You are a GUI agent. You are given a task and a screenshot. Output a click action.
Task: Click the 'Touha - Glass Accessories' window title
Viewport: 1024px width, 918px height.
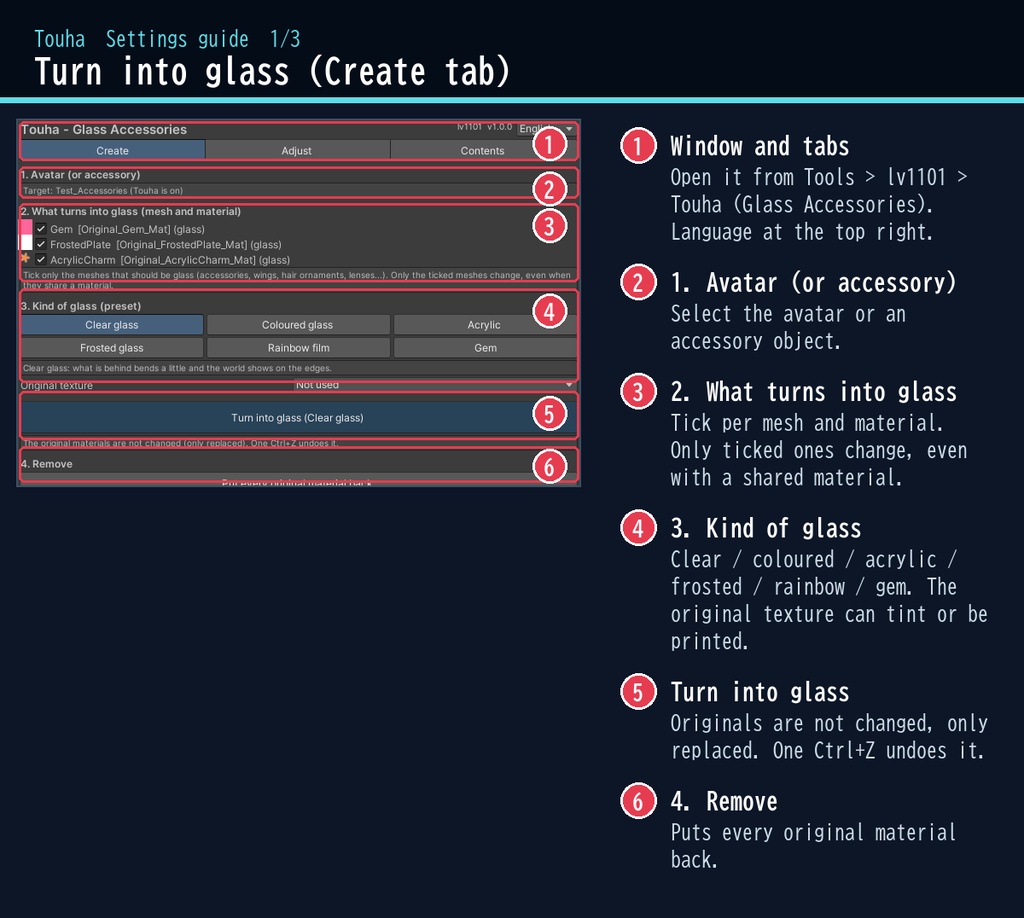pyautogui.click(x=104, y=129)
